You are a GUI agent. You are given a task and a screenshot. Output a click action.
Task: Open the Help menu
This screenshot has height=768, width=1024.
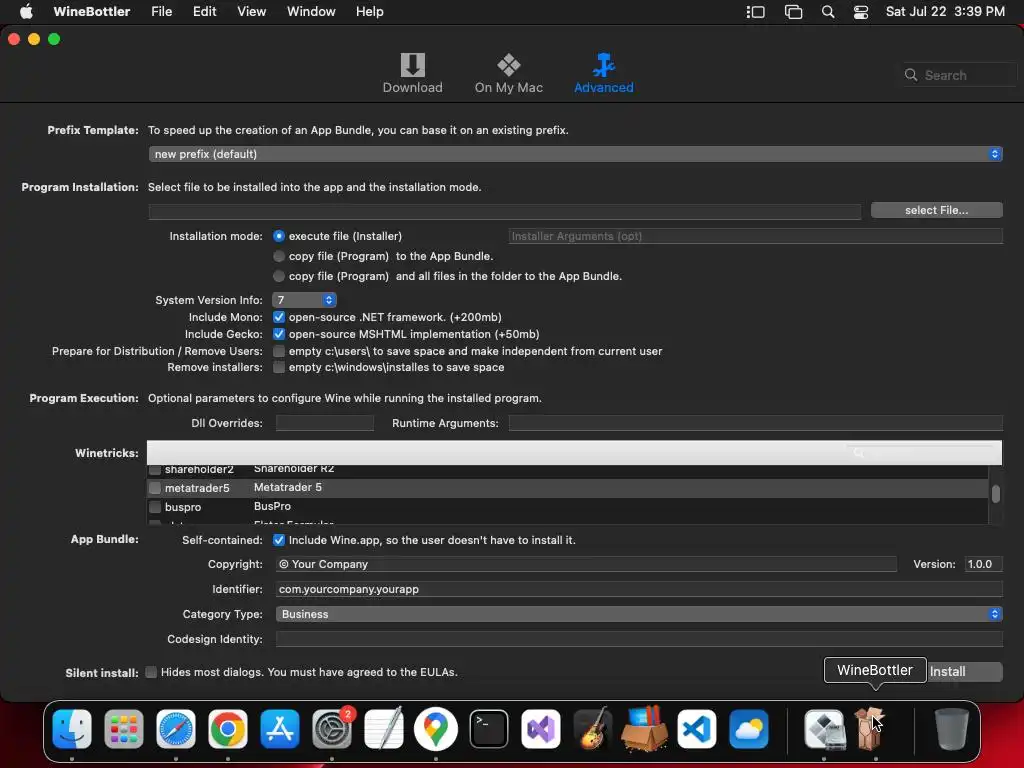(x=370, y=12)
